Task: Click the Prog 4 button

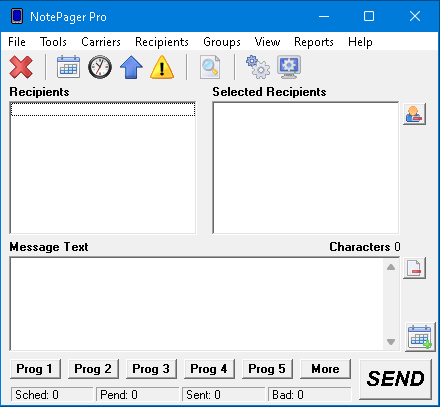Action: [209, 369]
